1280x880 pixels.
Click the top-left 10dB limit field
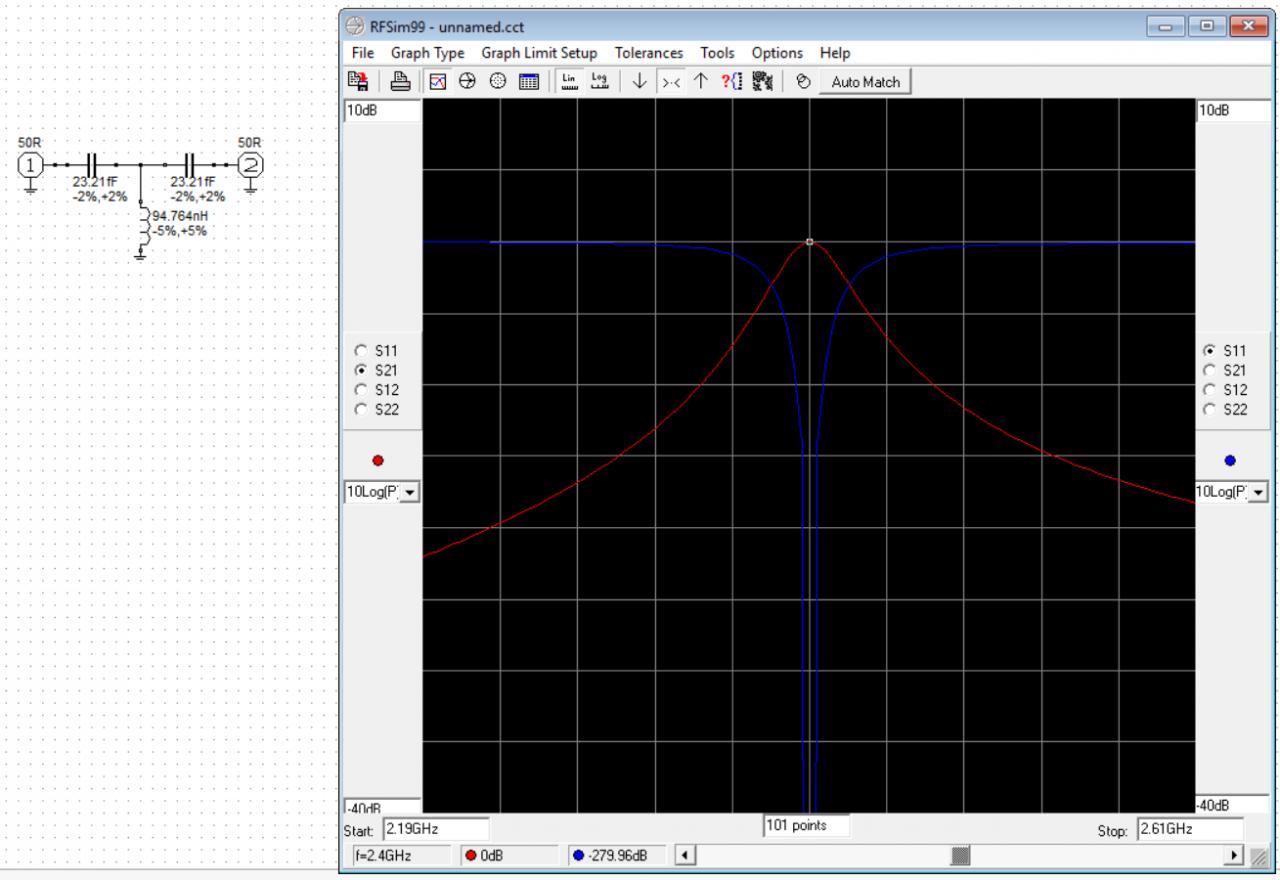pos(382,110)
